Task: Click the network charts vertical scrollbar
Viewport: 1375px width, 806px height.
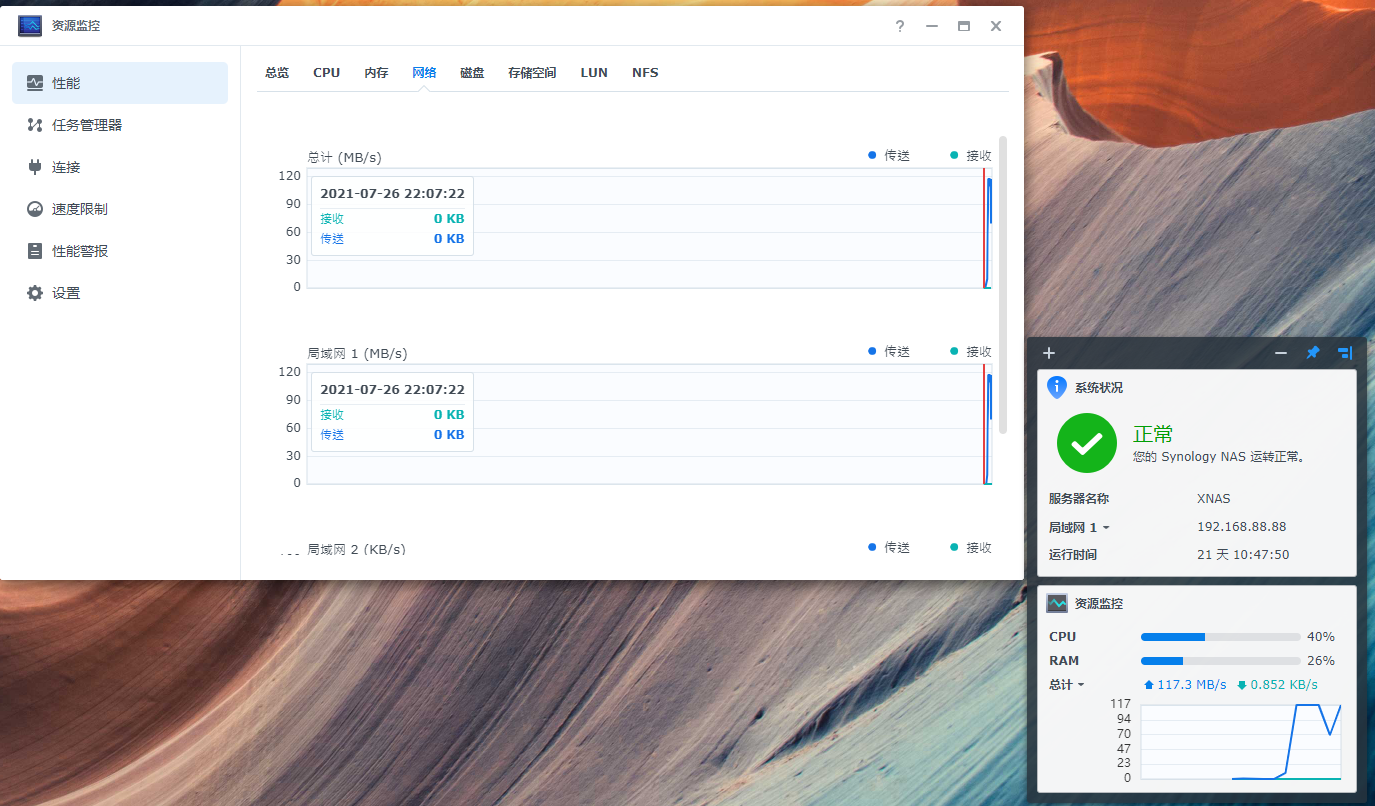Action: point(1003,285)
